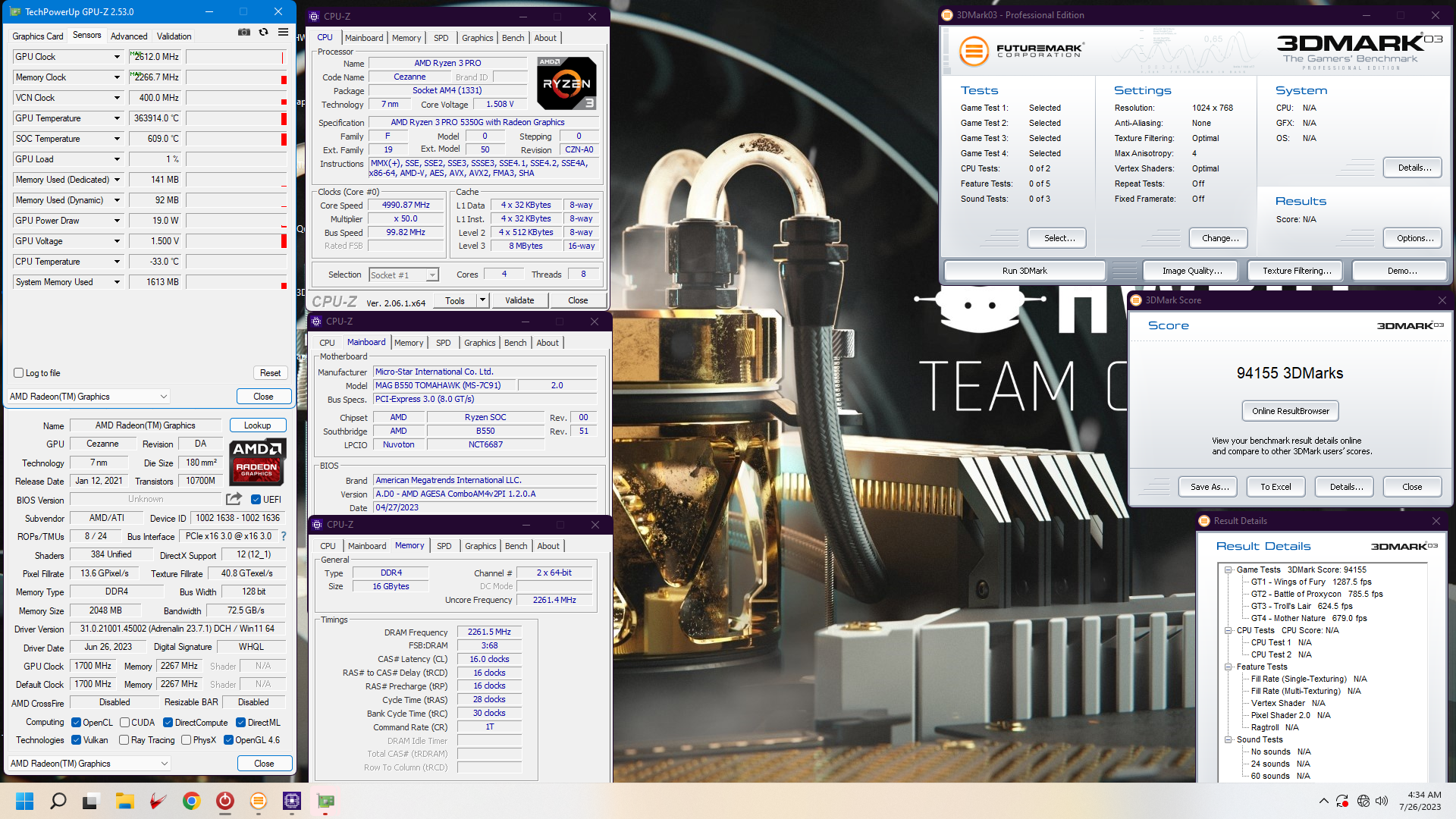Click taskbar clock and date
This screenshot has height=819, width=1456.
click(x=1420, y=801)
